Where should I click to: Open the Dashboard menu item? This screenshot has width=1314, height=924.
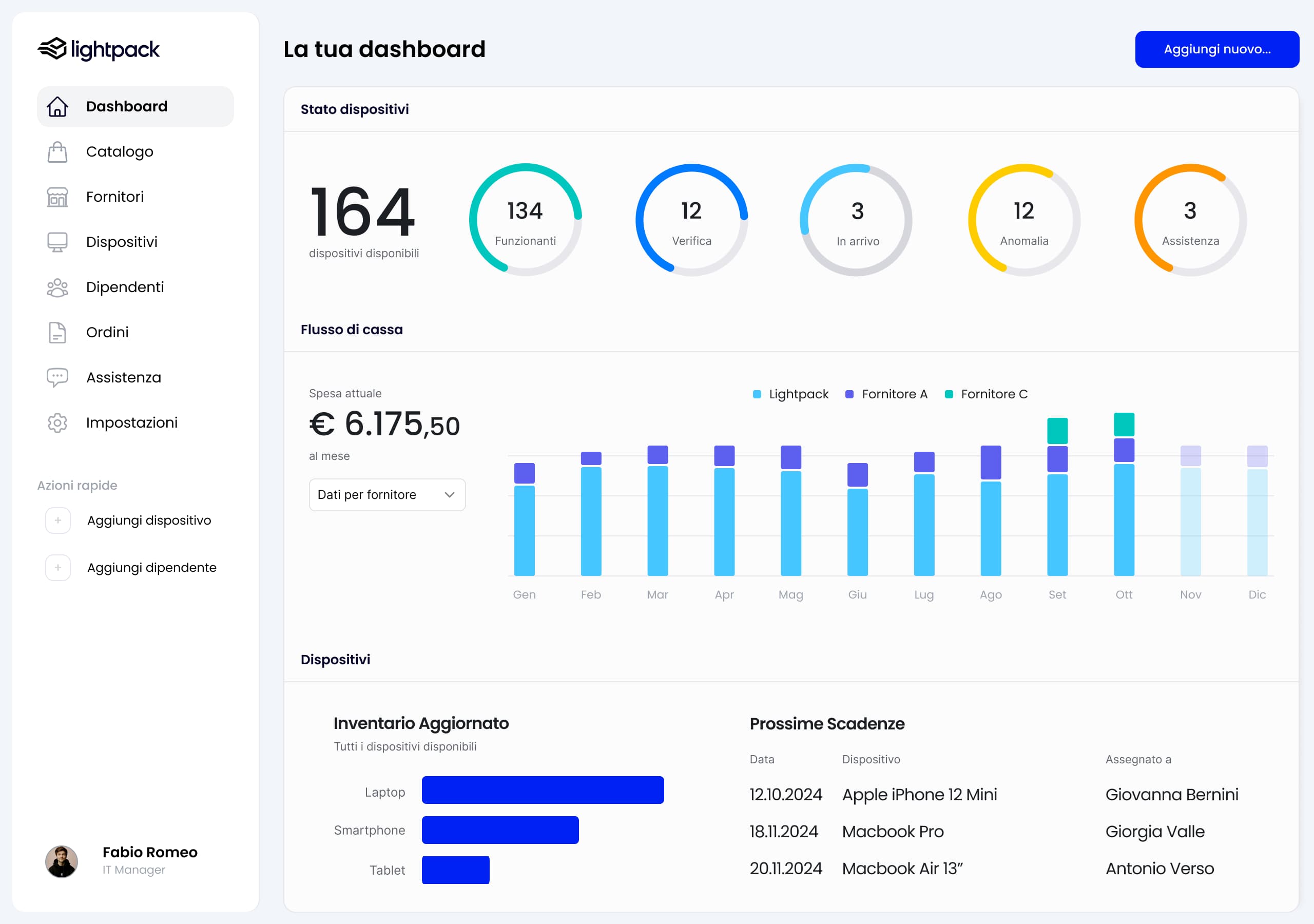[136, 106]
